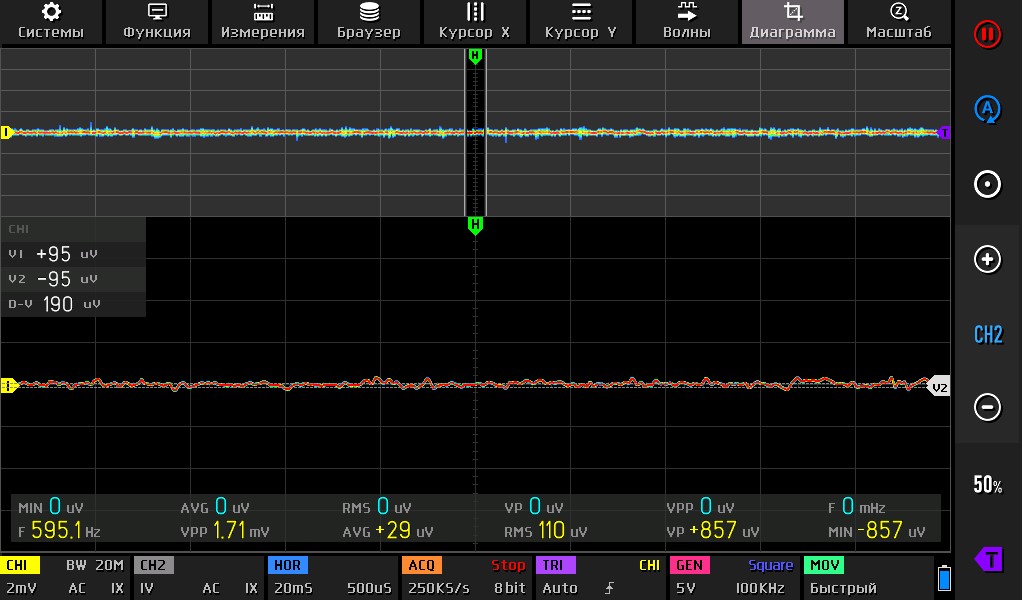Open the Измерения measurements menu
The image size is (1022, 600).
point(263,21)
